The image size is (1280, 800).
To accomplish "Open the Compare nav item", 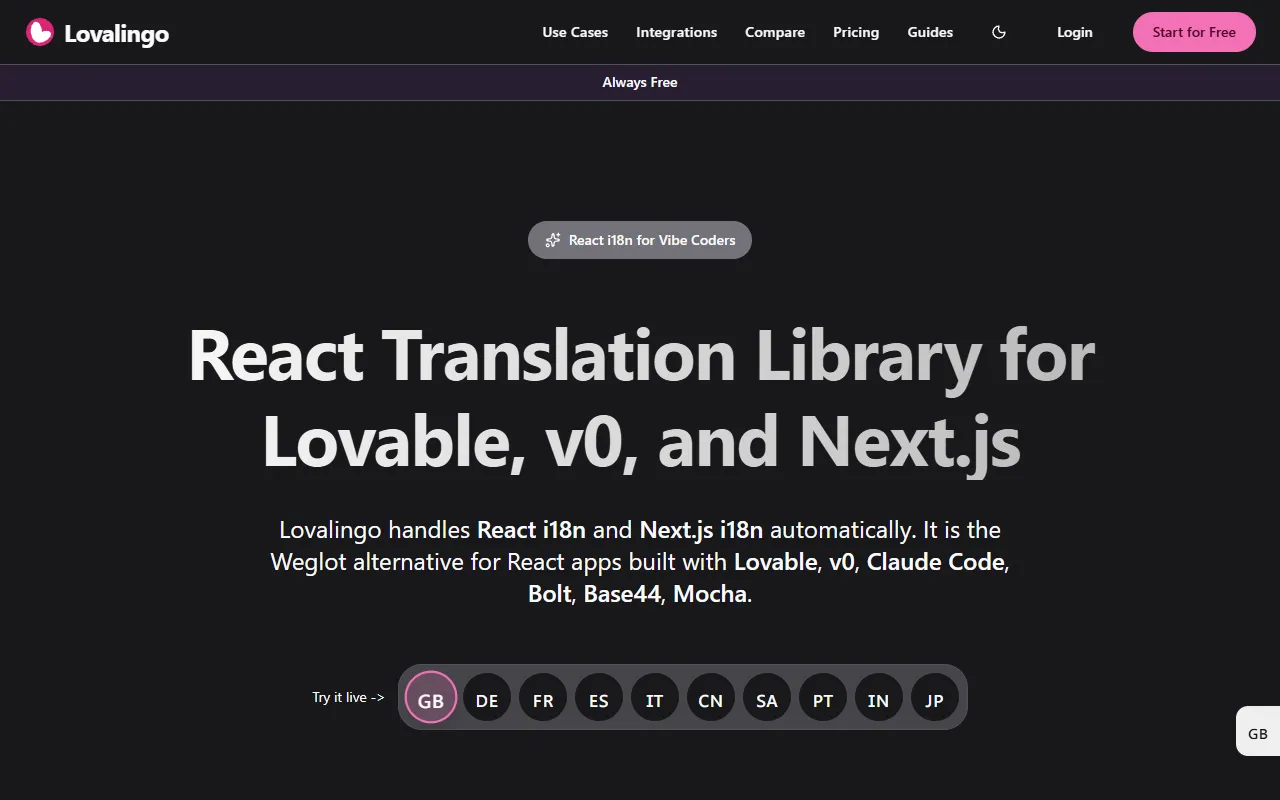I will coord(775,32).
